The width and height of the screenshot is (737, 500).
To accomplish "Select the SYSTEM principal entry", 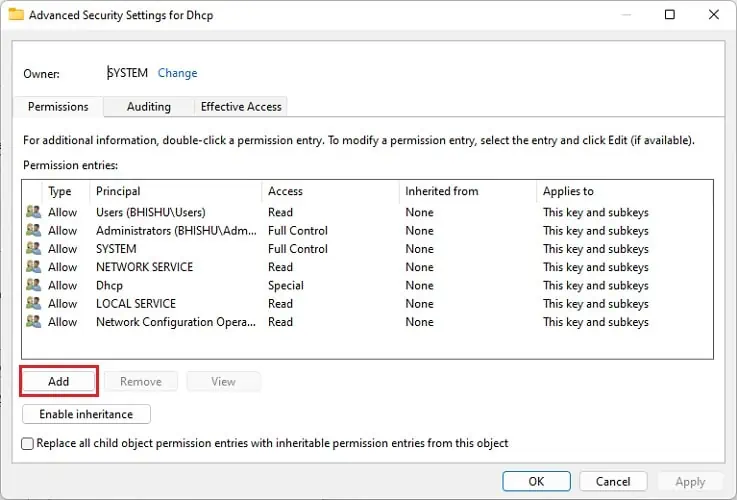I will point(367,249).
